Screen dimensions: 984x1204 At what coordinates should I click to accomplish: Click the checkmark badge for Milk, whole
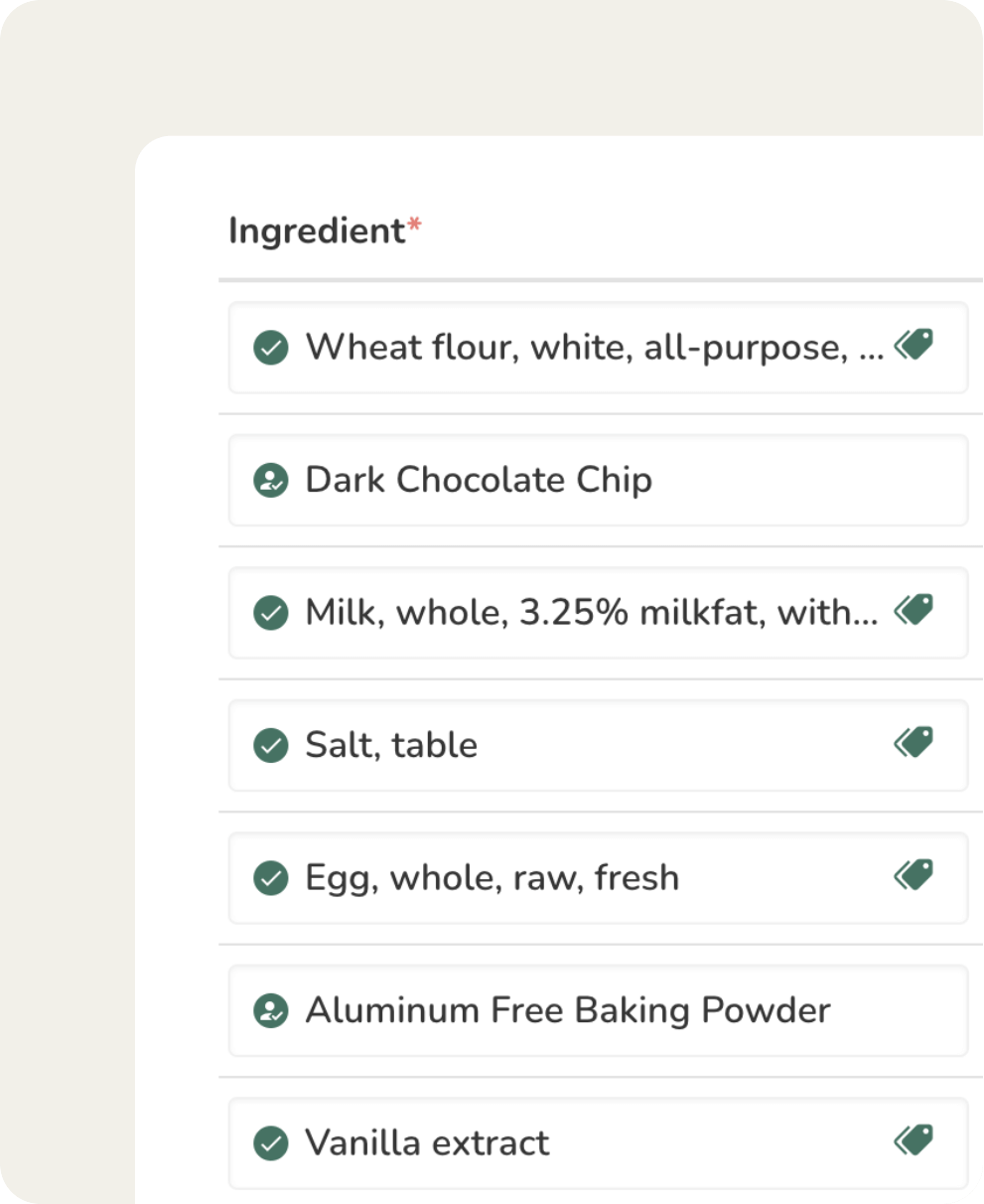270,613
